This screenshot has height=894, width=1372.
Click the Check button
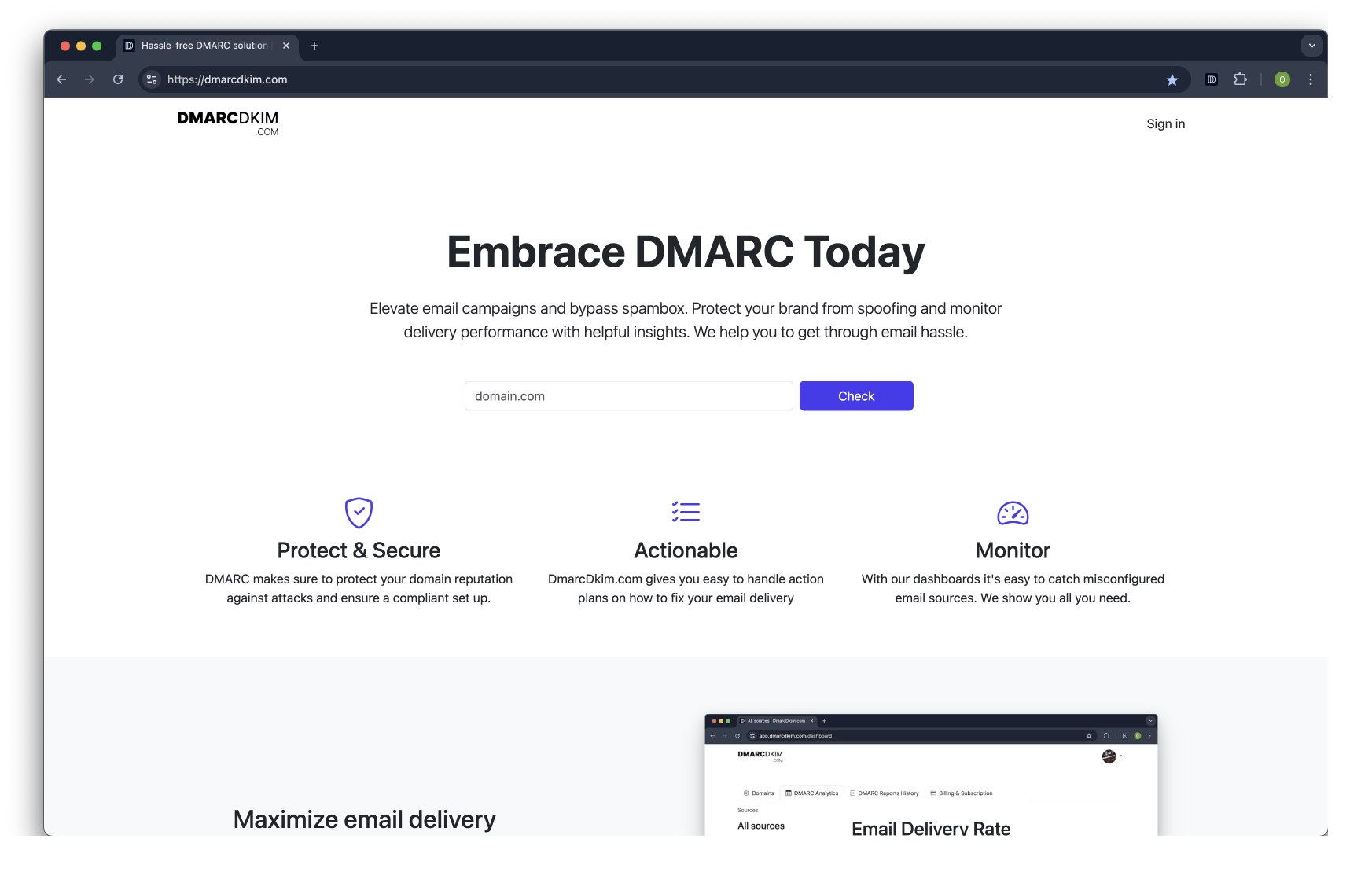[855, 395]
